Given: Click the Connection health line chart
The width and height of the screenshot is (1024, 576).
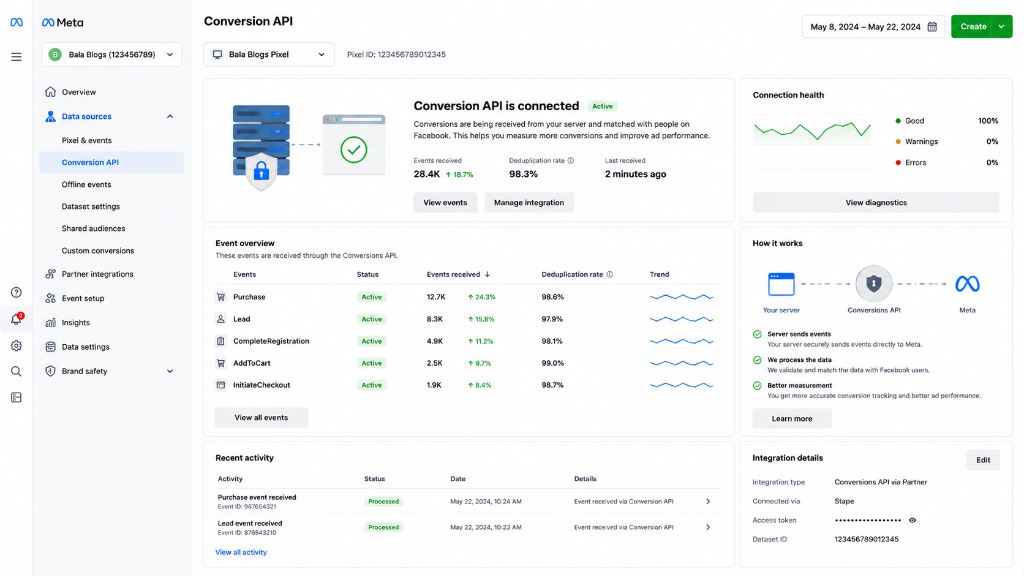Looking at the screenshot, I should click(812, 133).
